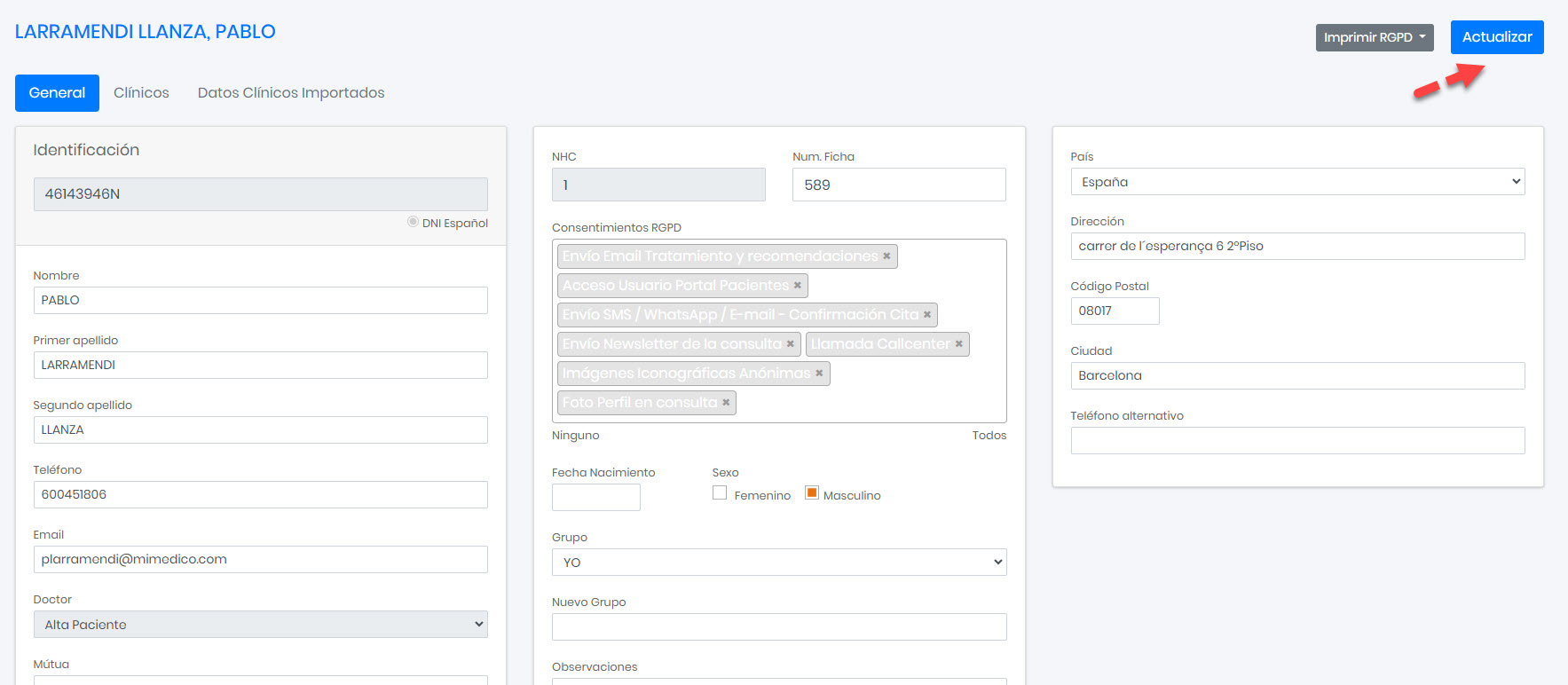Switch to the Clínicos tab
Screen dimensions: 1568x685
[x=141, y=93]
